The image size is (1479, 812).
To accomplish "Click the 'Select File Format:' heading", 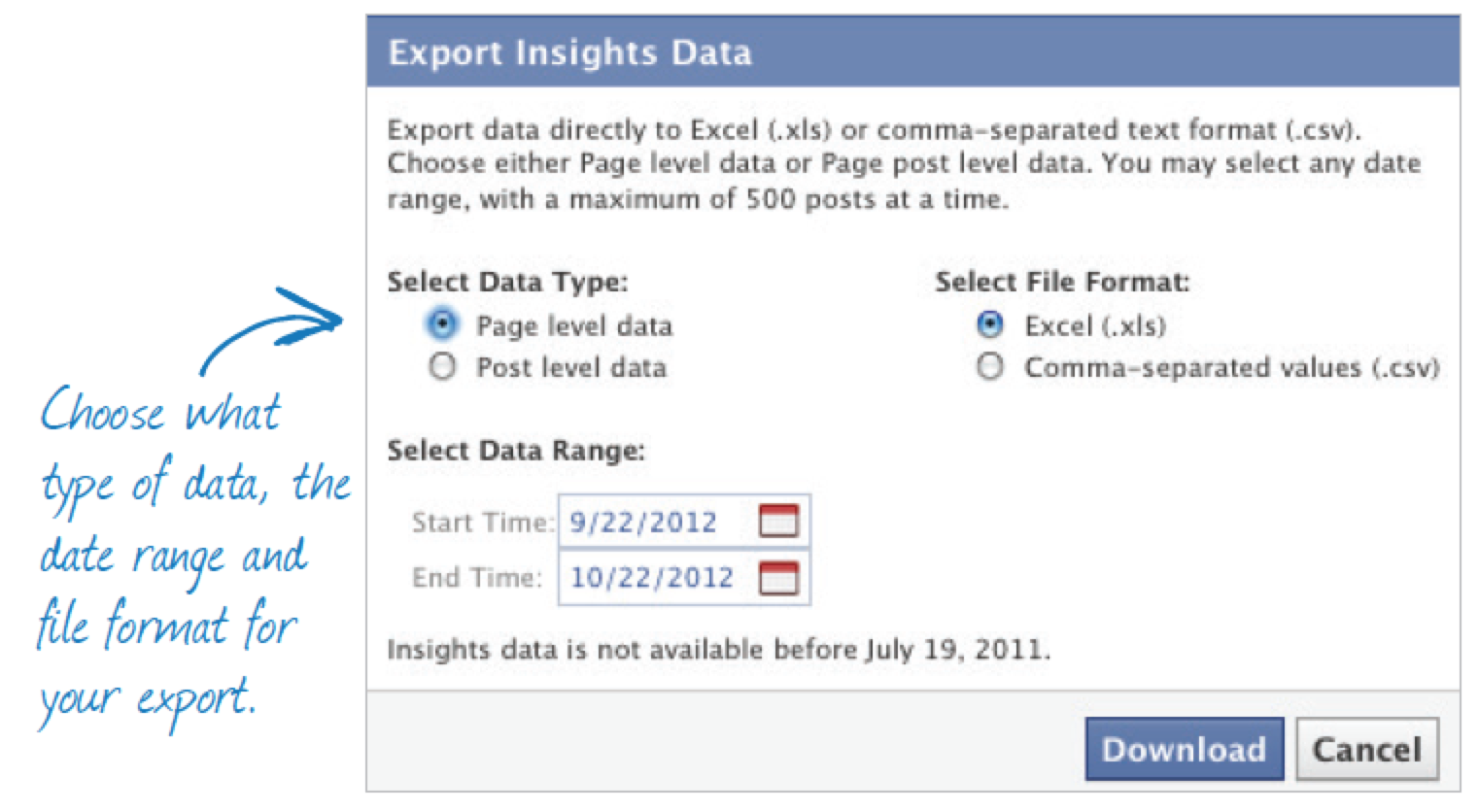I will coord(1062,282).
